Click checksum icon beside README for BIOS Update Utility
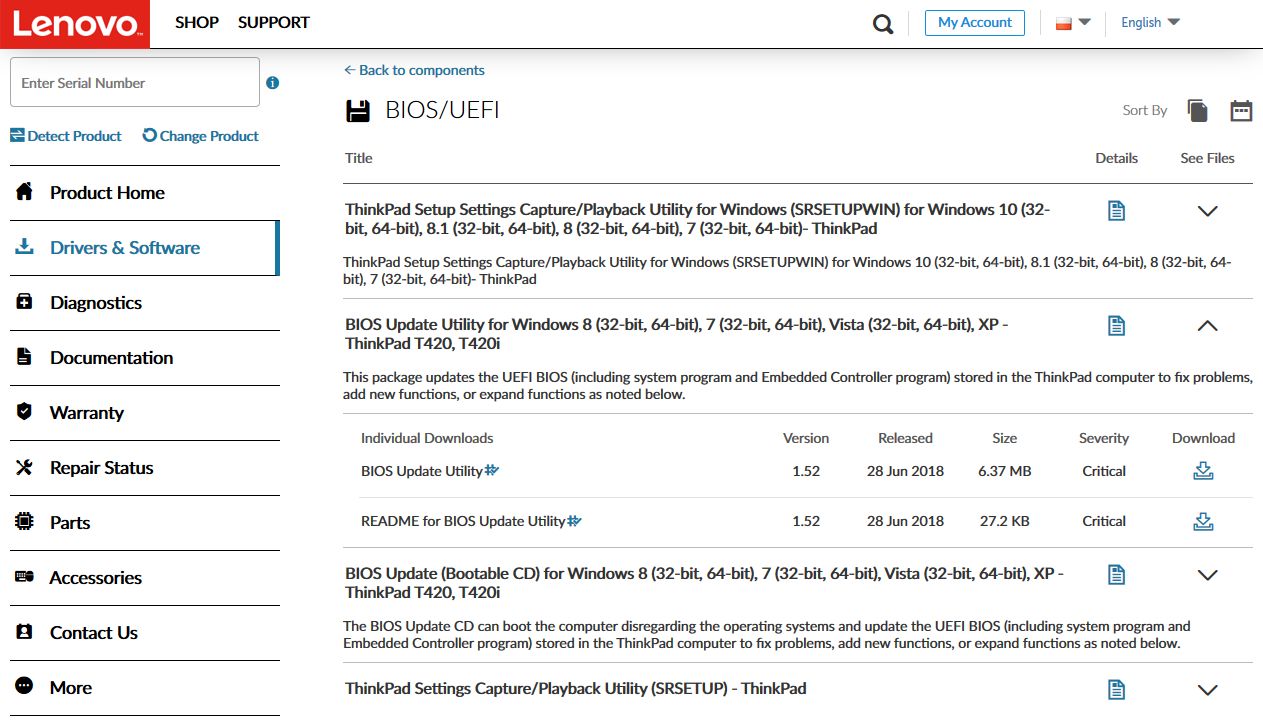The image size is (1263, 721). coord(574,520)
